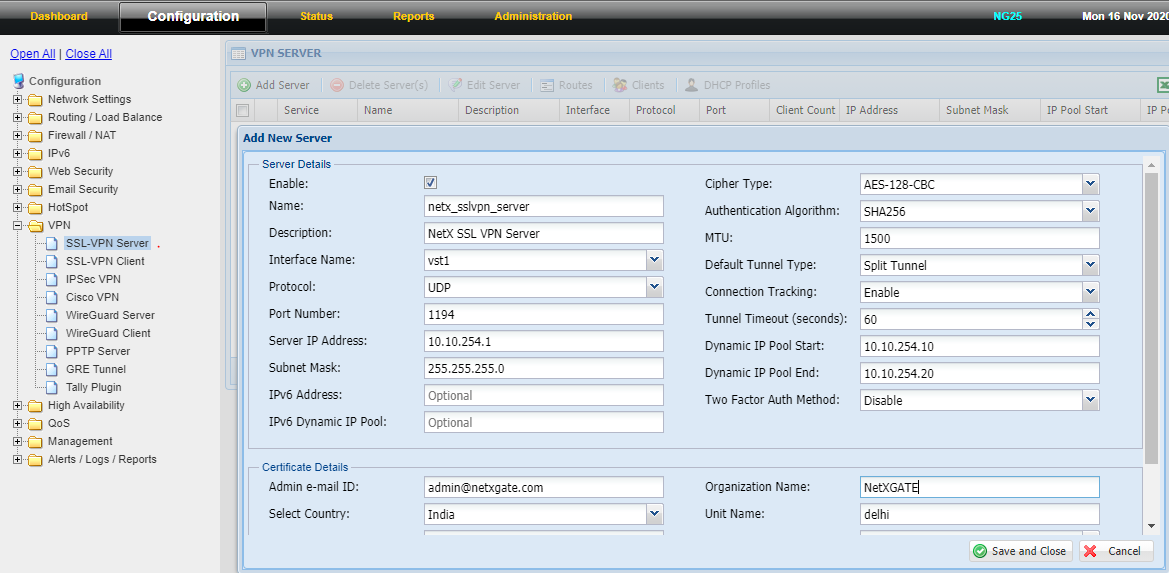The image size is (1169, 573).
Task: Toggle the select-all checkbox in table header
Action: 242,110
